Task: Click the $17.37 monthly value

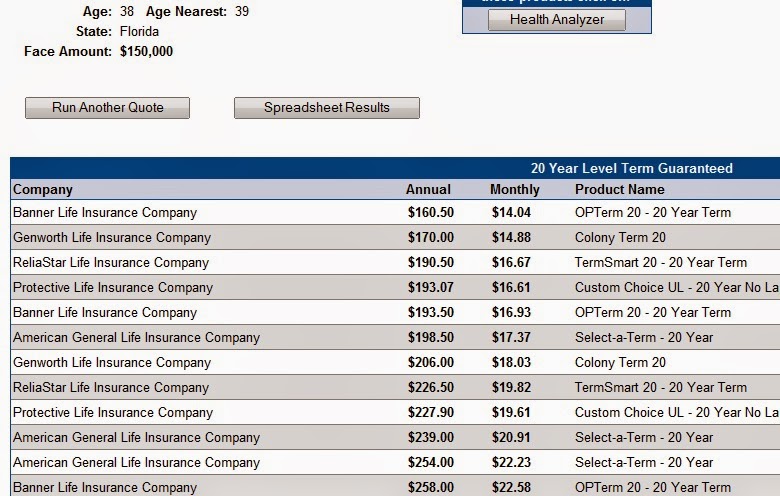Action: pos(511,337)
